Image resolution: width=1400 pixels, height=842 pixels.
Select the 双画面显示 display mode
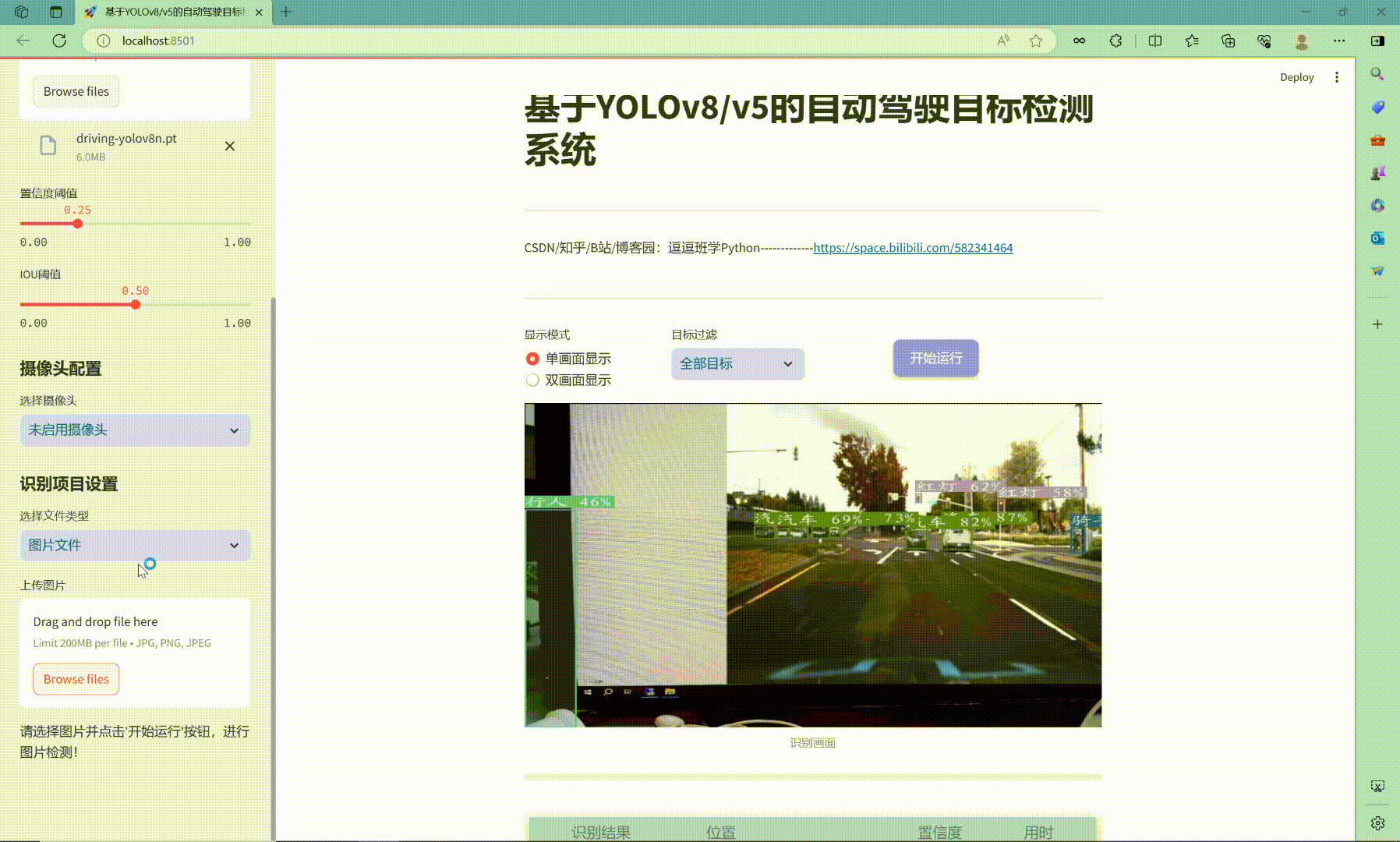click(x=532, y=380)
